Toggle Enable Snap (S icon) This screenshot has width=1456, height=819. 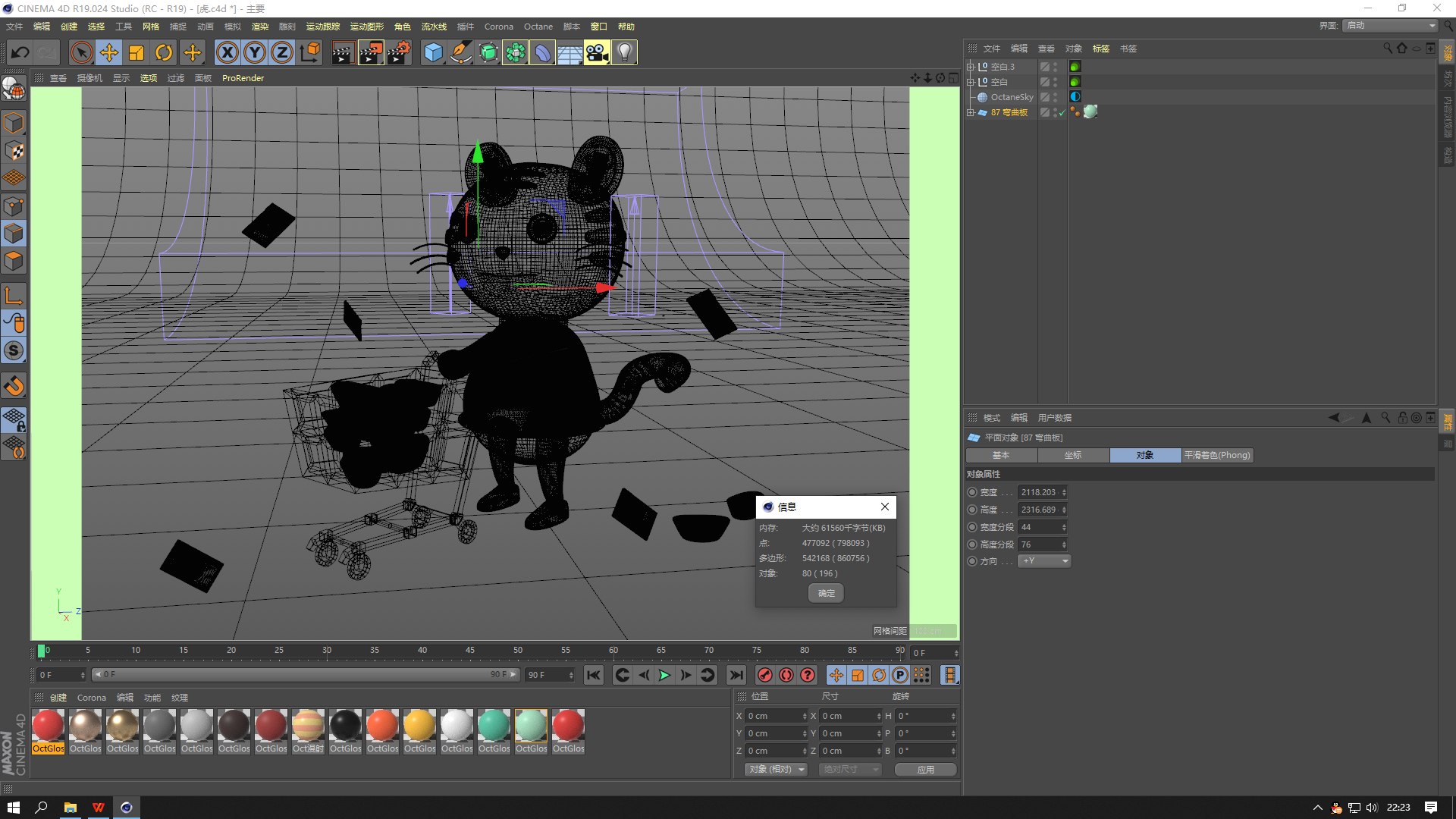14,351
